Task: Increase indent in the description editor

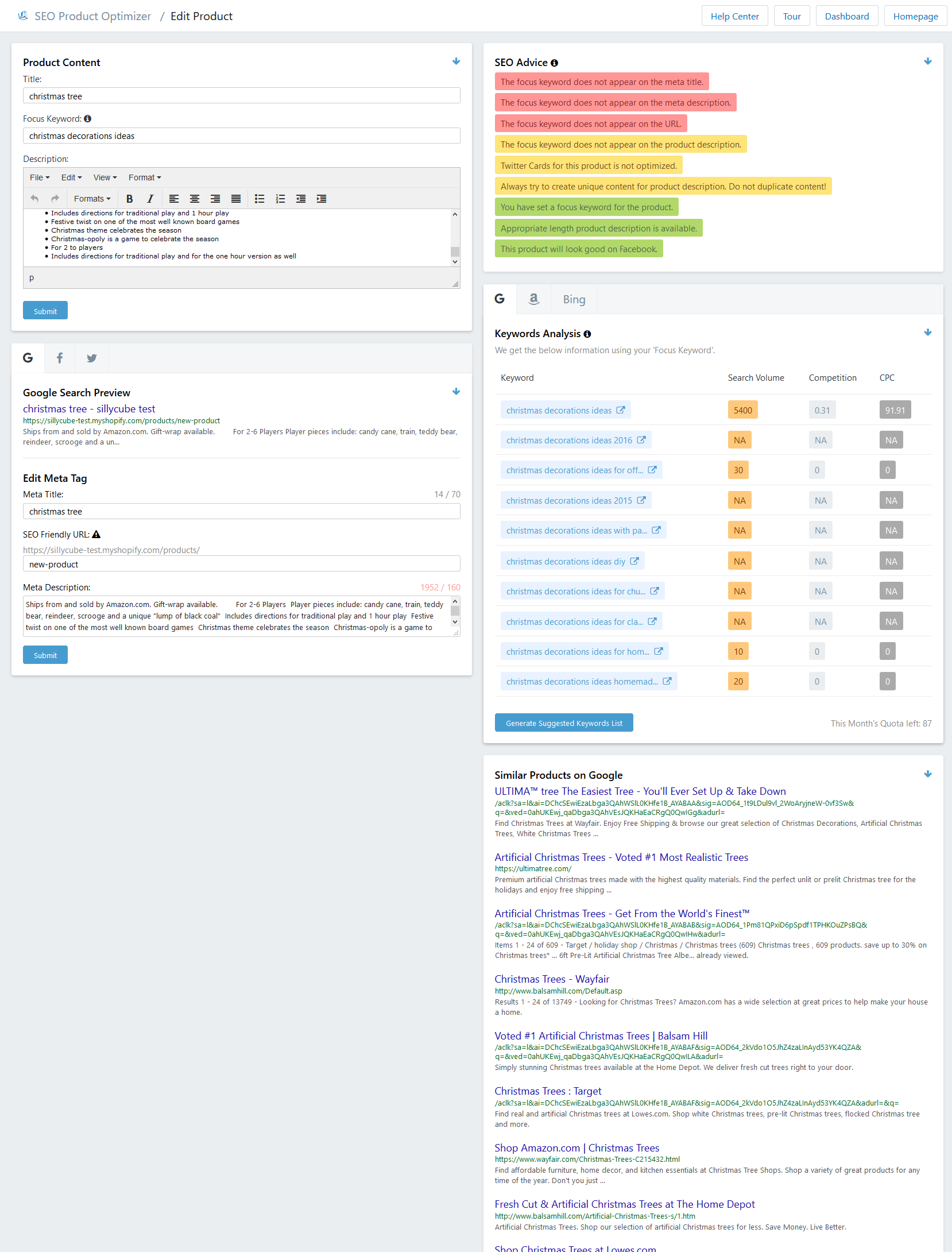Action: [x=322, y=199]
